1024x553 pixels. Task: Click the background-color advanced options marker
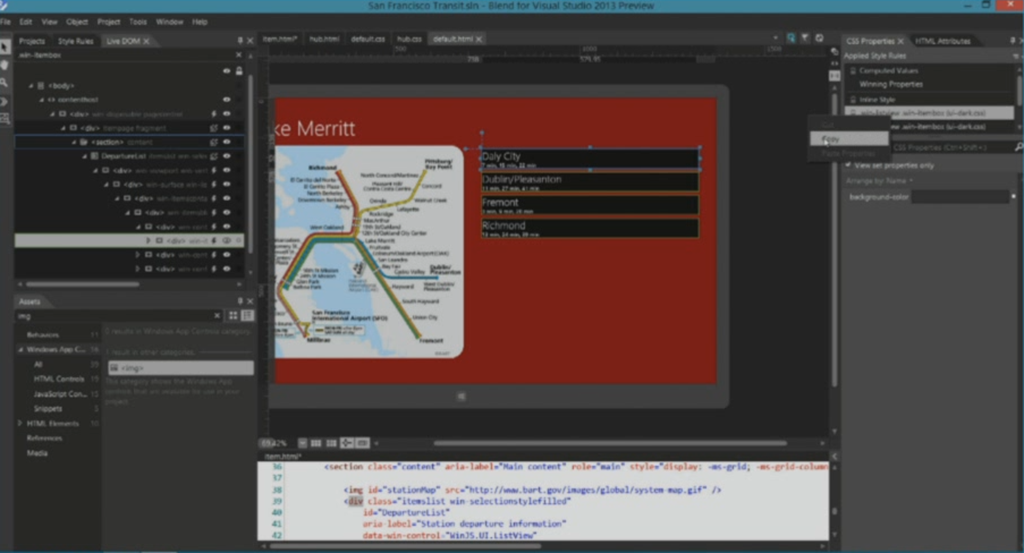pos(1014,197)
